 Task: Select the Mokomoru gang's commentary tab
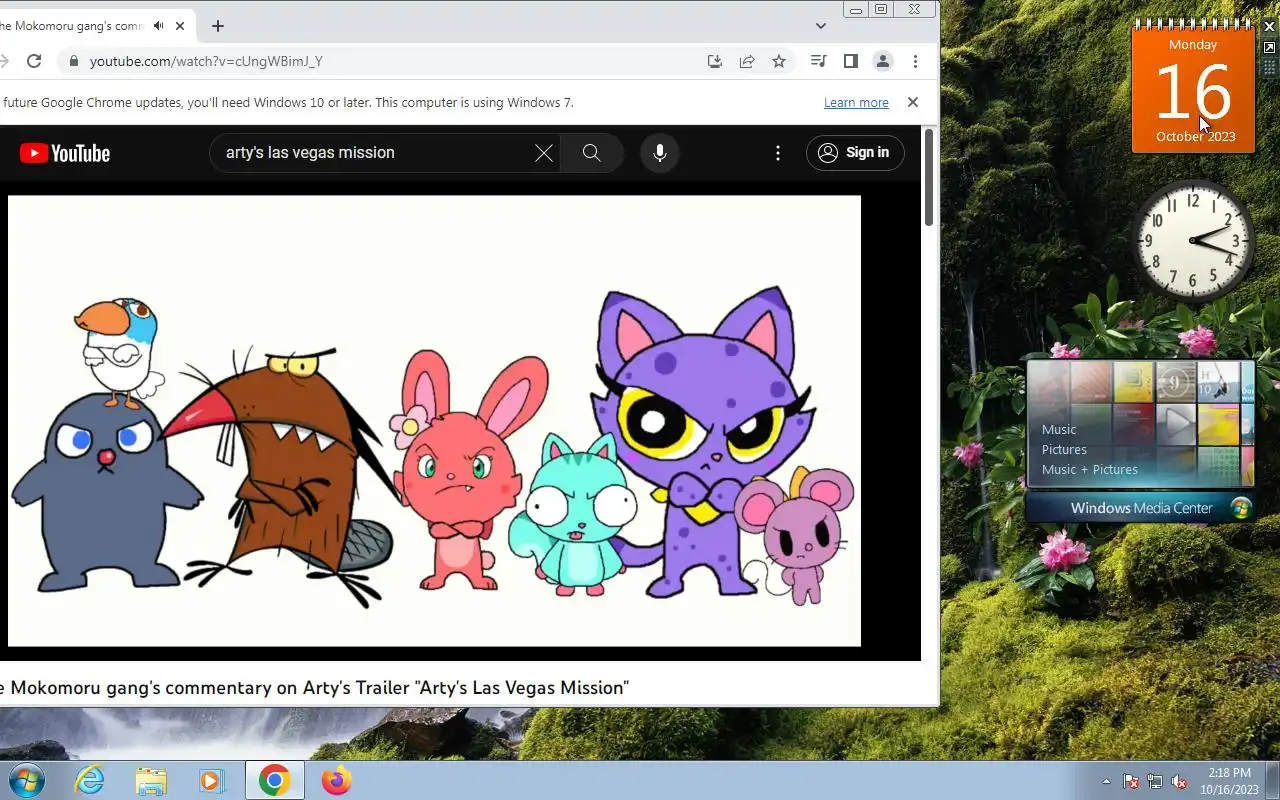tap(74, 26)
